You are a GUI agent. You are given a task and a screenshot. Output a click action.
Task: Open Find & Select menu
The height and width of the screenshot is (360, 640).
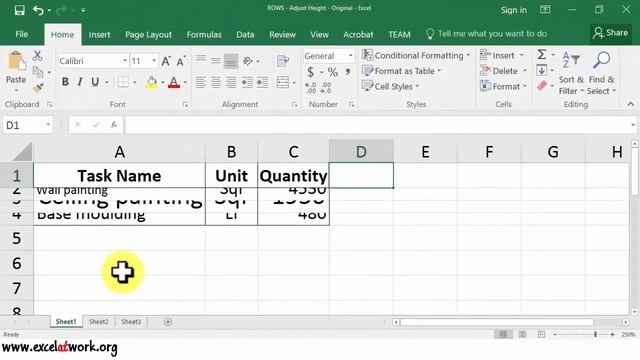pos(601,73)
